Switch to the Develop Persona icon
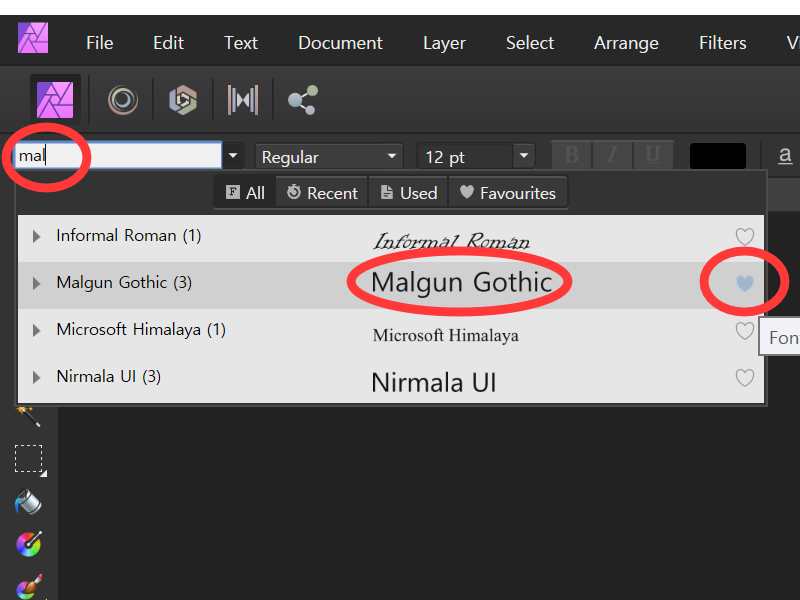The height and width of the screenshot is (600, 800). pos(183,100)
